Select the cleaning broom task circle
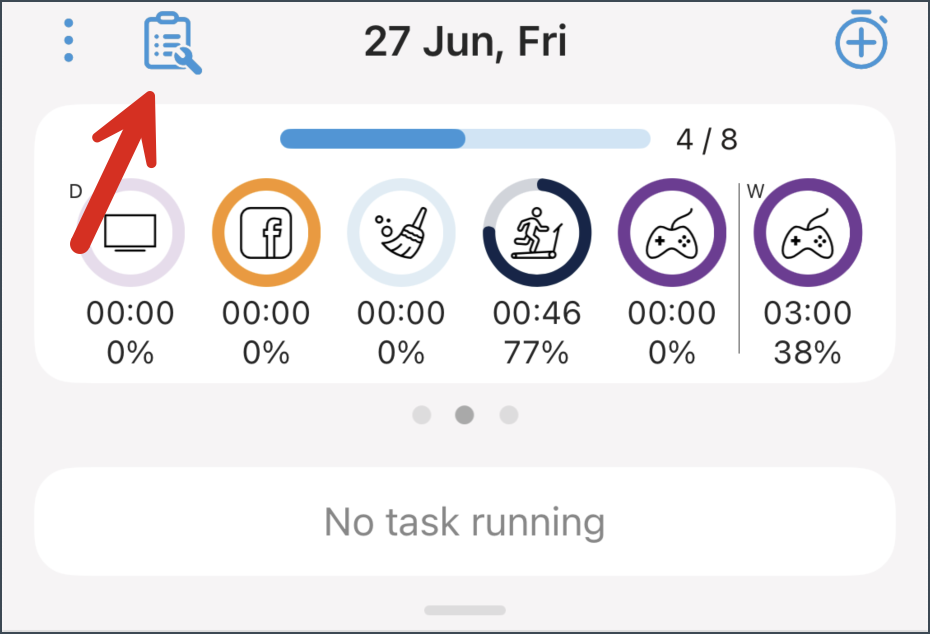 click(x=402, y=232)
